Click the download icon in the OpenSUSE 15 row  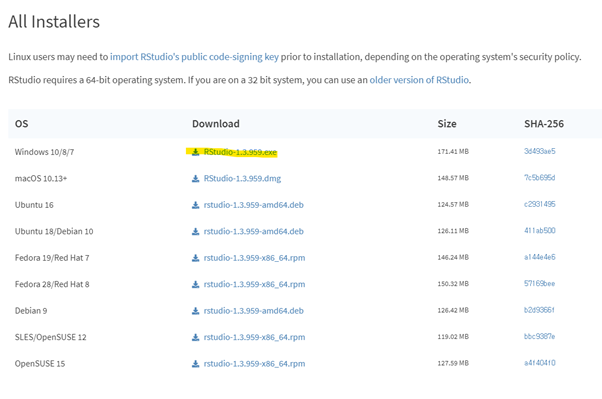(x=195, y=364)
